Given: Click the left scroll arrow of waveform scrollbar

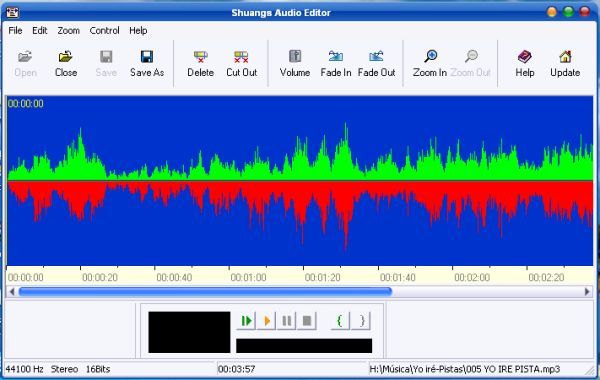Looking at the screenshot, I should pyautogui.click(x=12, y=292).
